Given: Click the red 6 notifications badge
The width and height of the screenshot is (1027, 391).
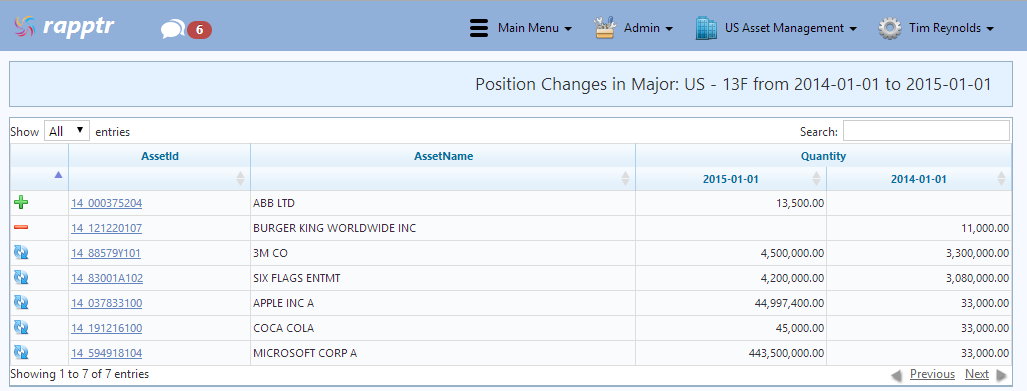Looking at the screenshot, I should [199, 29].
